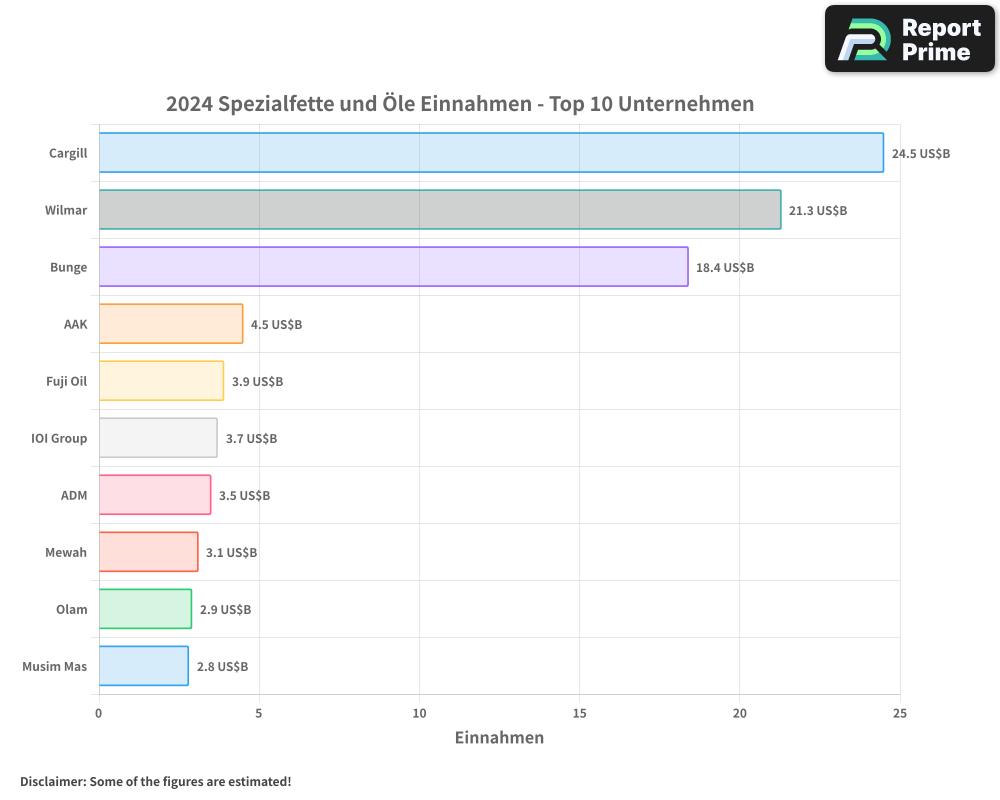The width and height of the screenshot is (1000, 800).
Task: Click the ADM pink bar
Action: coord(154,495)
